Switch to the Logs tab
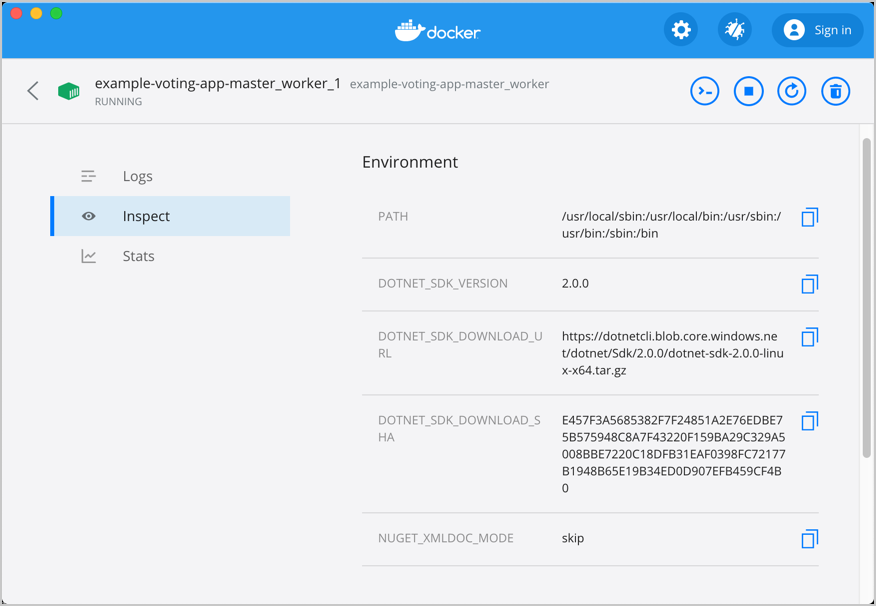The width and height of the screenshot is (876, 606). click(x=137, y=176)
